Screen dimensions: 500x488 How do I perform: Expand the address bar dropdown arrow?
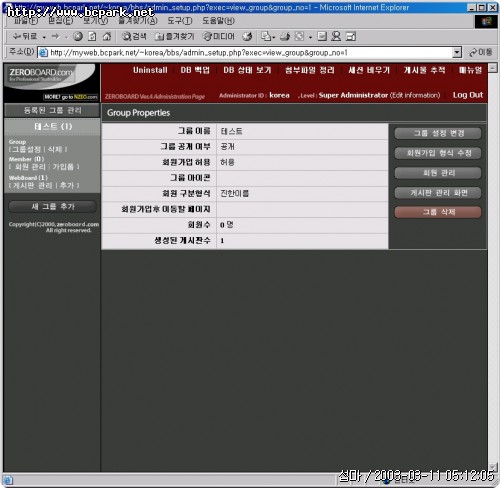[457, 53]
